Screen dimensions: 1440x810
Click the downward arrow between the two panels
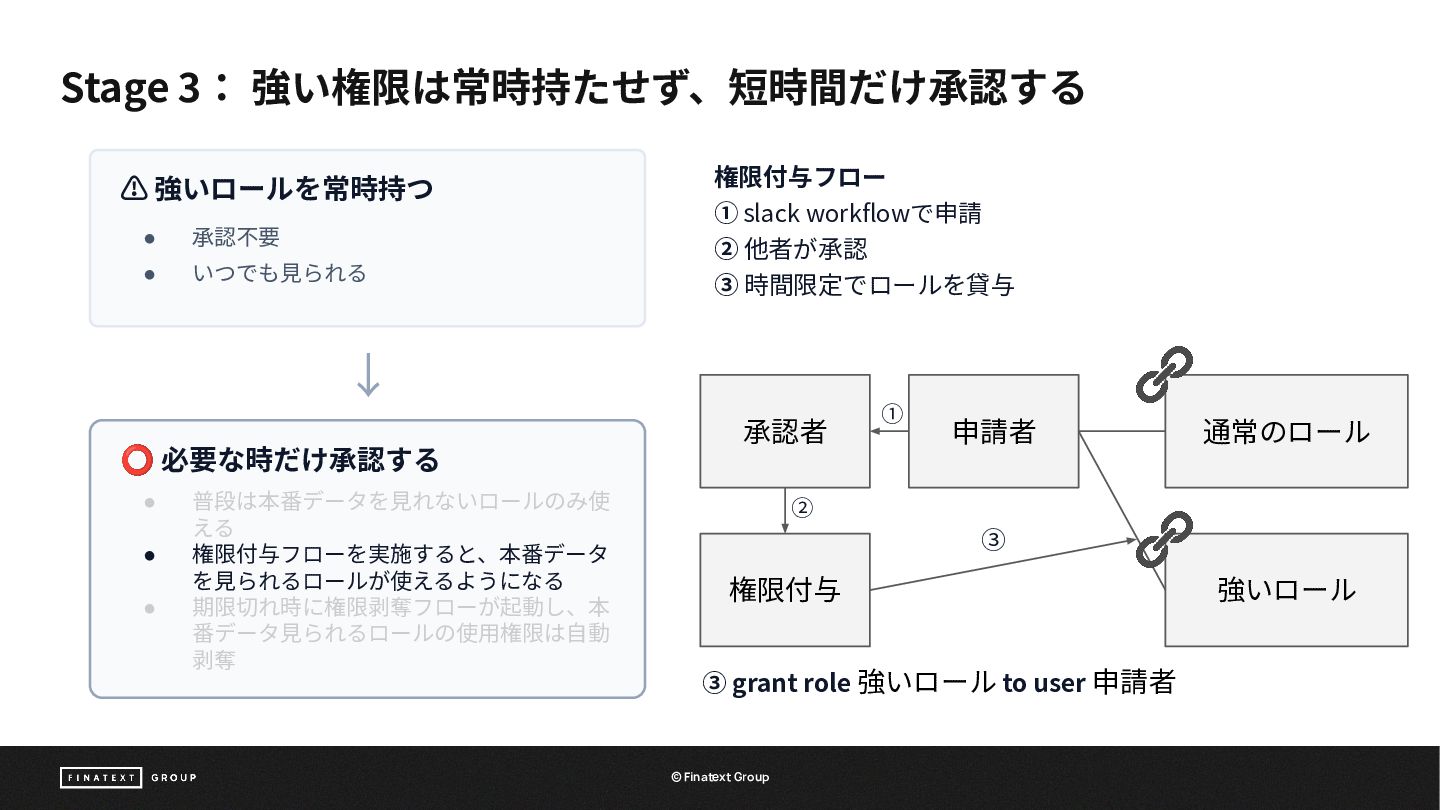click(x=368, y=374)
